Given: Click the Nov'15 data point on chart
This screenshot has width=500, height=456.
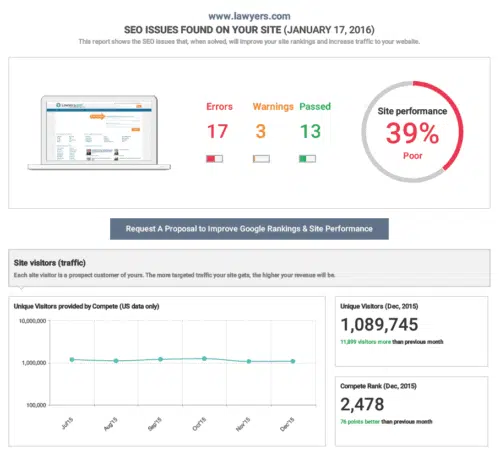Looking at the screenshot, I should point(249,361).
